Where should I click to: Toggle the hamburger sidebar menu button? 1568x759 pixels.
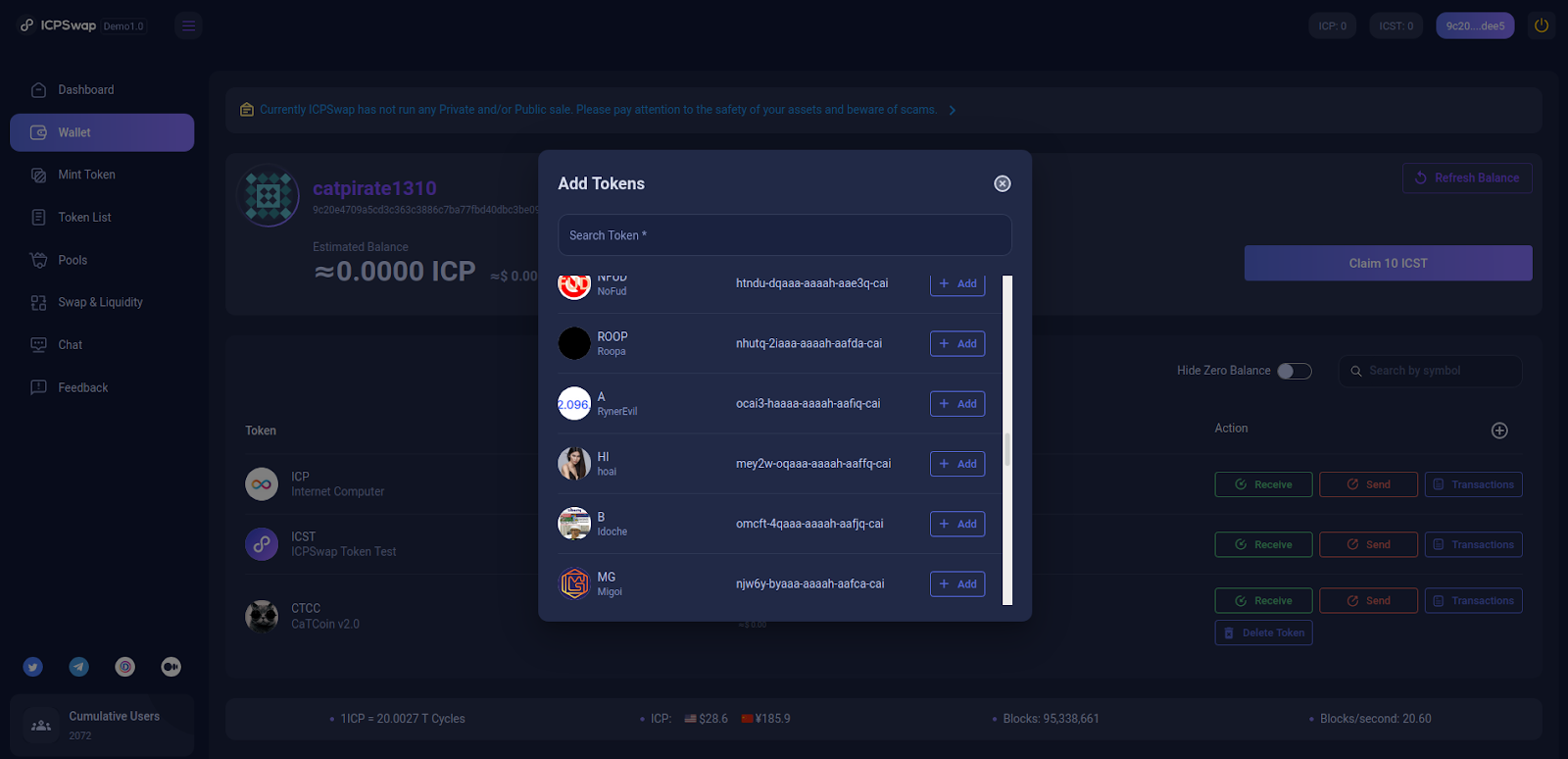click(188, 25)
